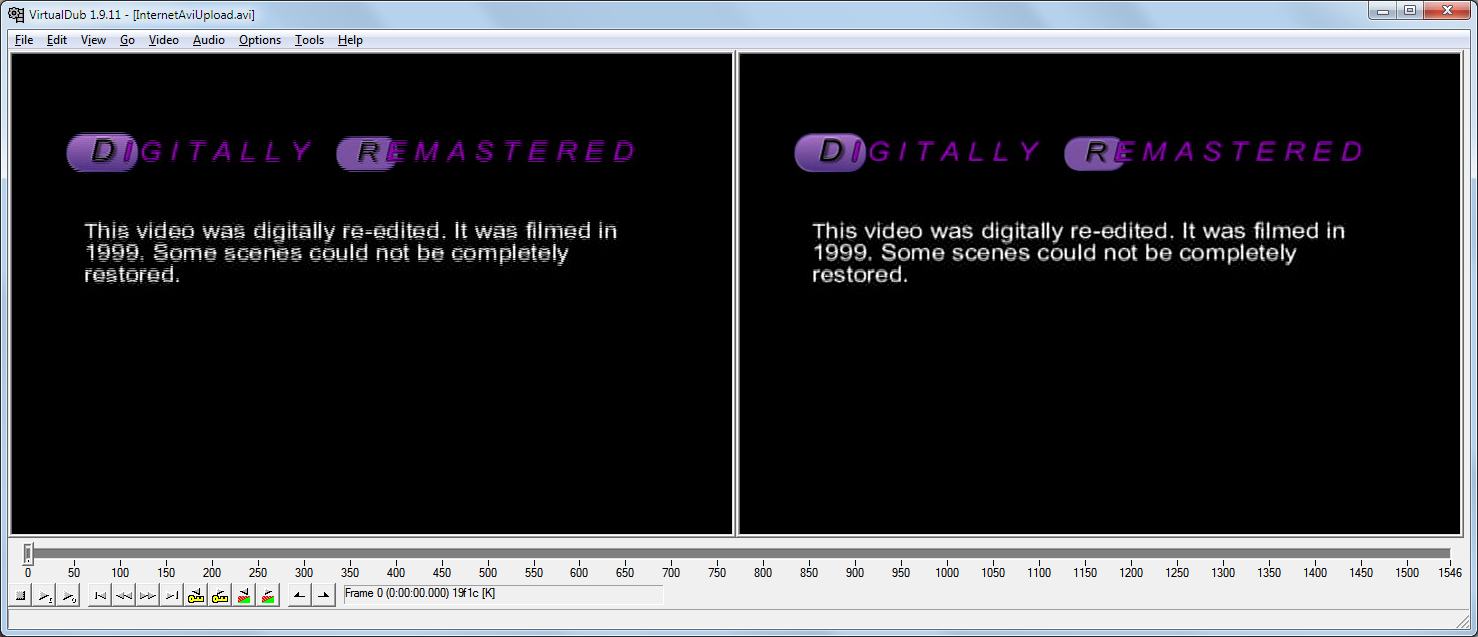The width and height of the screenshot is (1478, 637).
Task: Click the frame 500 mark on the timeline
Action: point(488,573)
